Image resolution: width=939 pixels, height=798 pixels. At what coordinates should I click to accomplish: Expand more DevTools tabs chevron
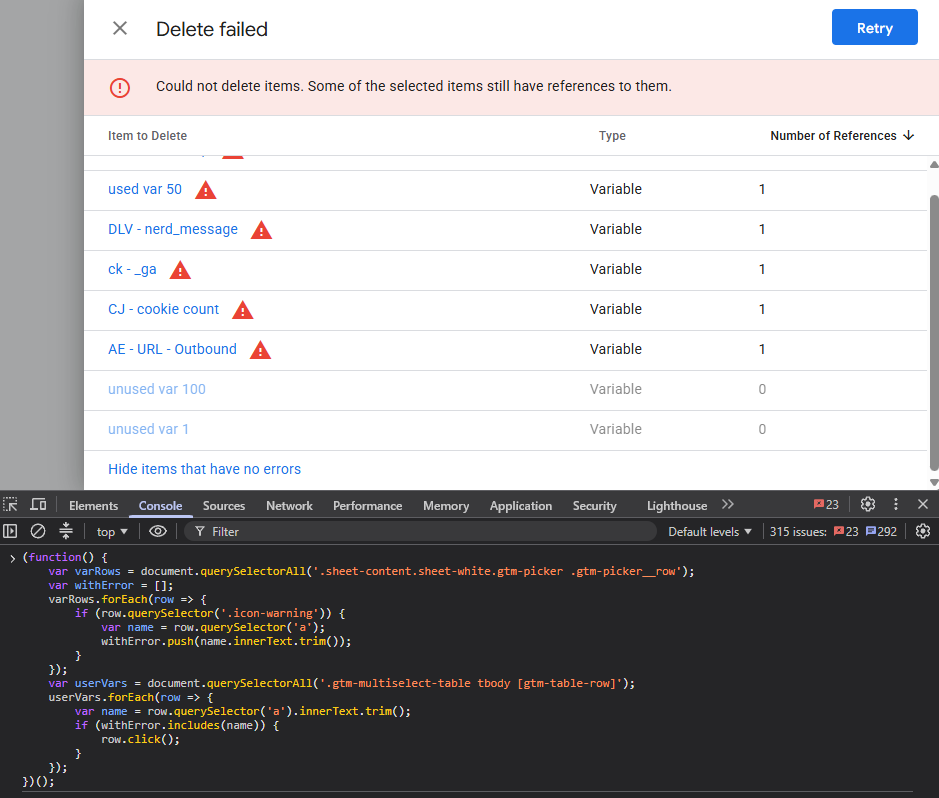click(x=728, y=505)
